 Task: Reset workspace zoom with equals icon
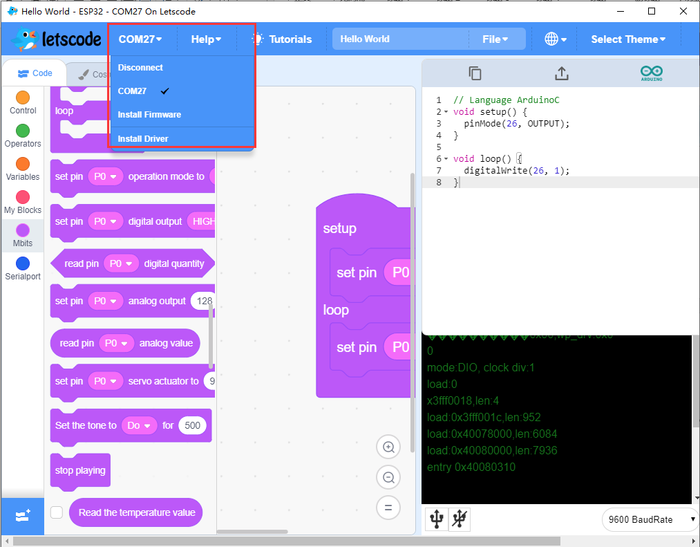[388, 507]
